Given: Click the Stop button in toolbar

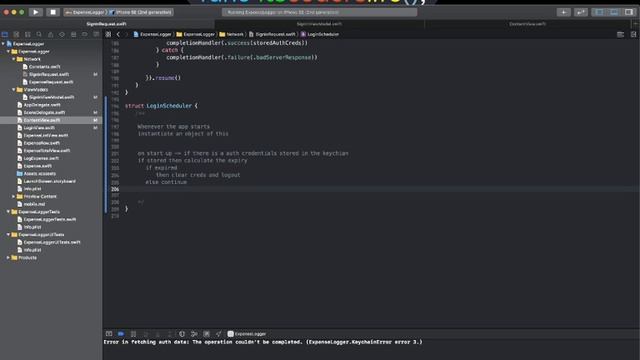Looking at the screenshot, I should 53,12.
